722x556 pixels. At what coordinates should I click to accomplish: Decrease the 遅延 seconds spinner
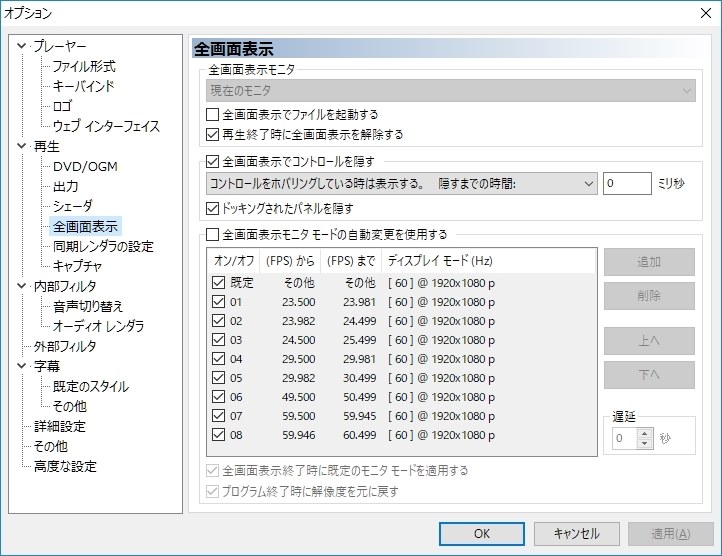point(645,443)
